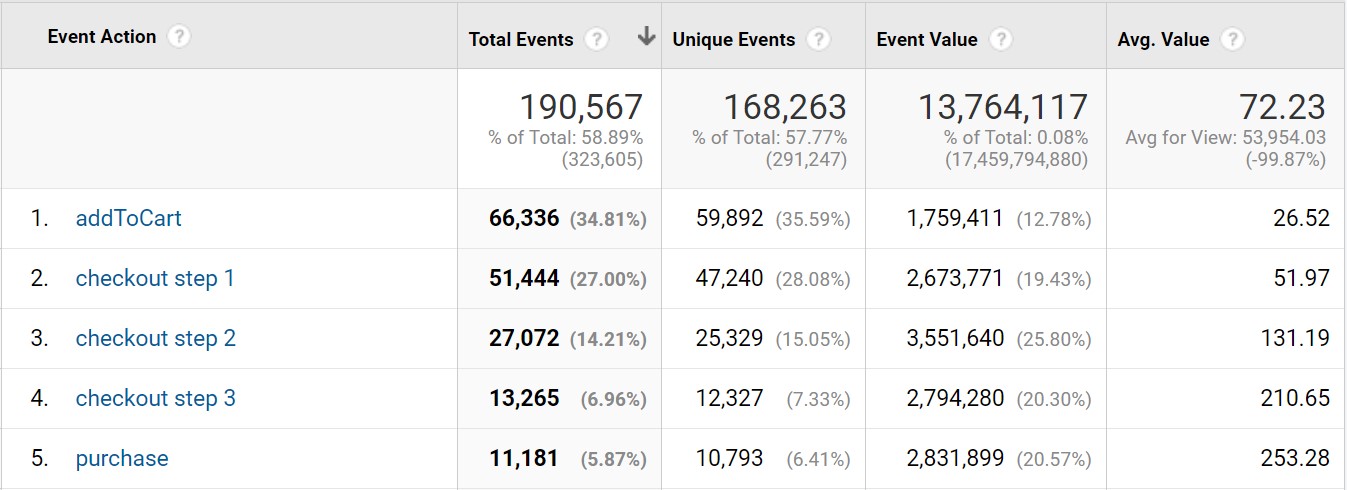Image resolution: width=1347 pixels, height=490 pixels.
Task: Select the checkout step 2 event
Action: tap(155, 338)
